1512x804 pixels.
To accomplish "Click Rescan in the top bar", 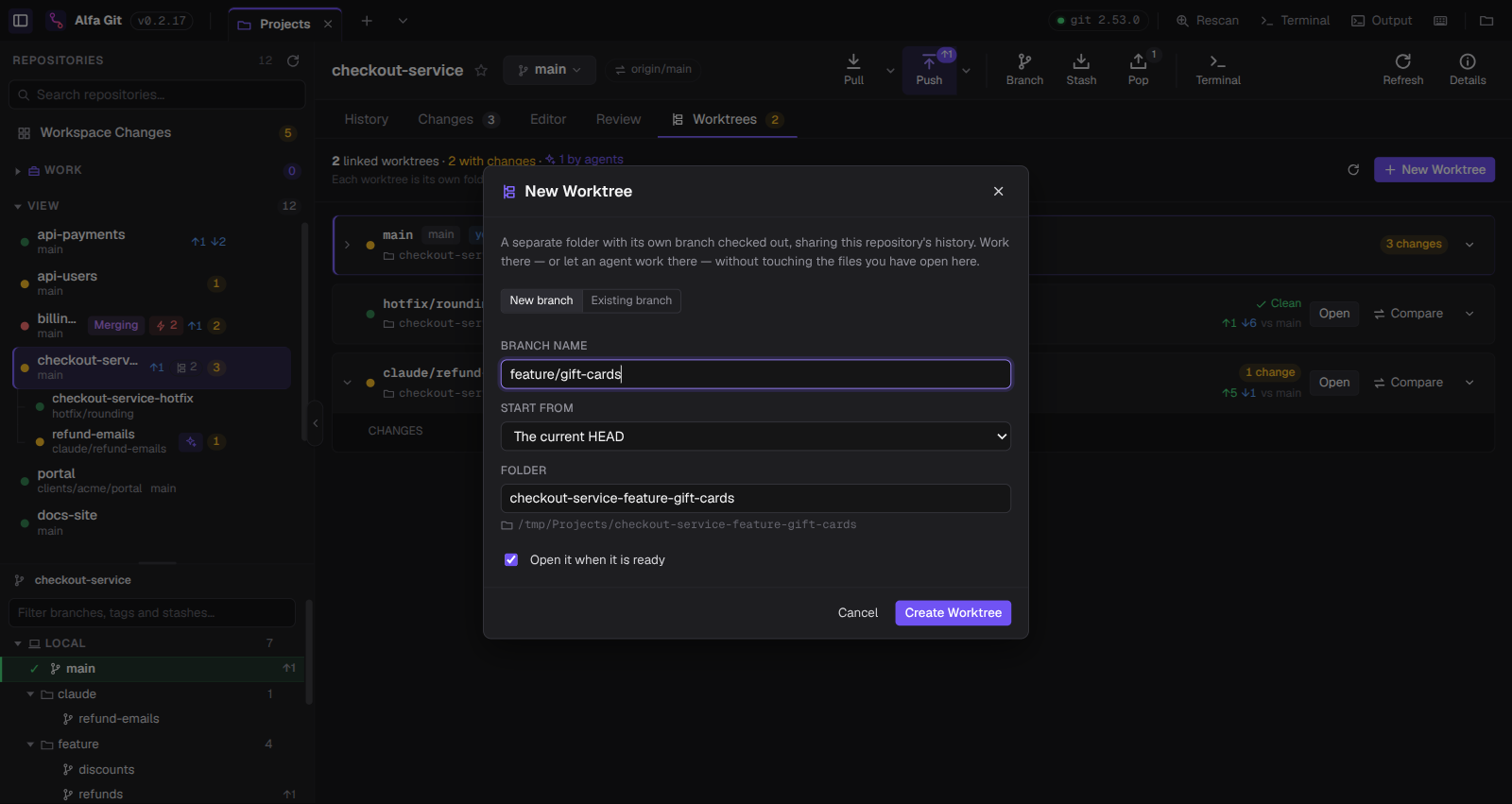I will [x=1208, y=20].
